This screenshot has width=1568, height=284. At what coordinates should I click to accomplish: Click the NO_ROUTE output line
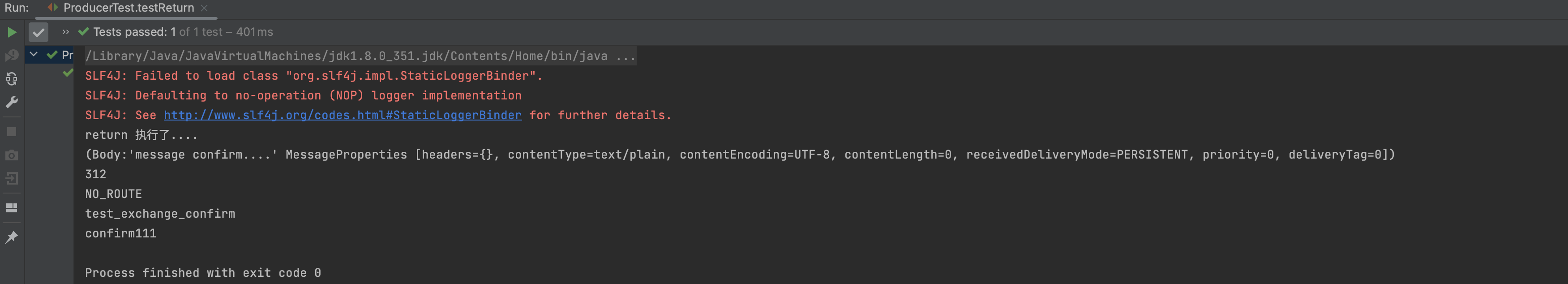click(x=113, y=194)
